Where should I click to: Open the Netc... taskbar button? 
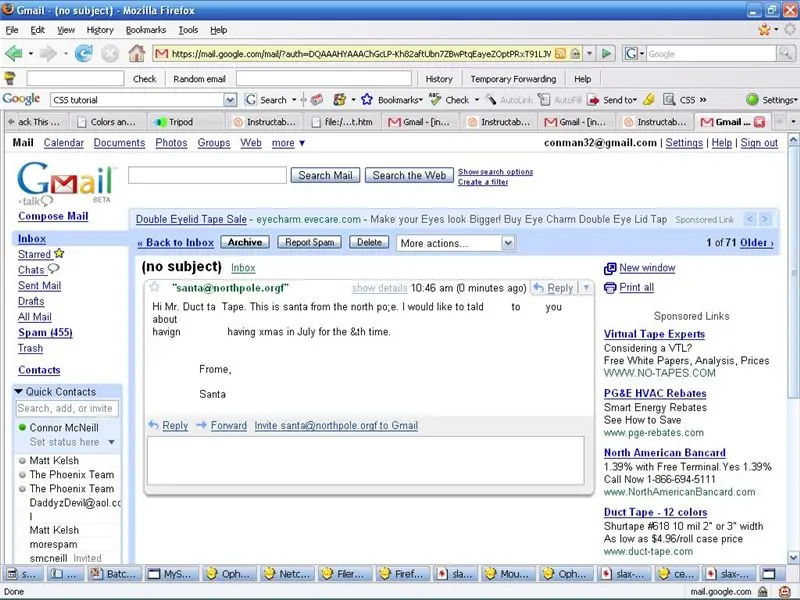[287, 574]
